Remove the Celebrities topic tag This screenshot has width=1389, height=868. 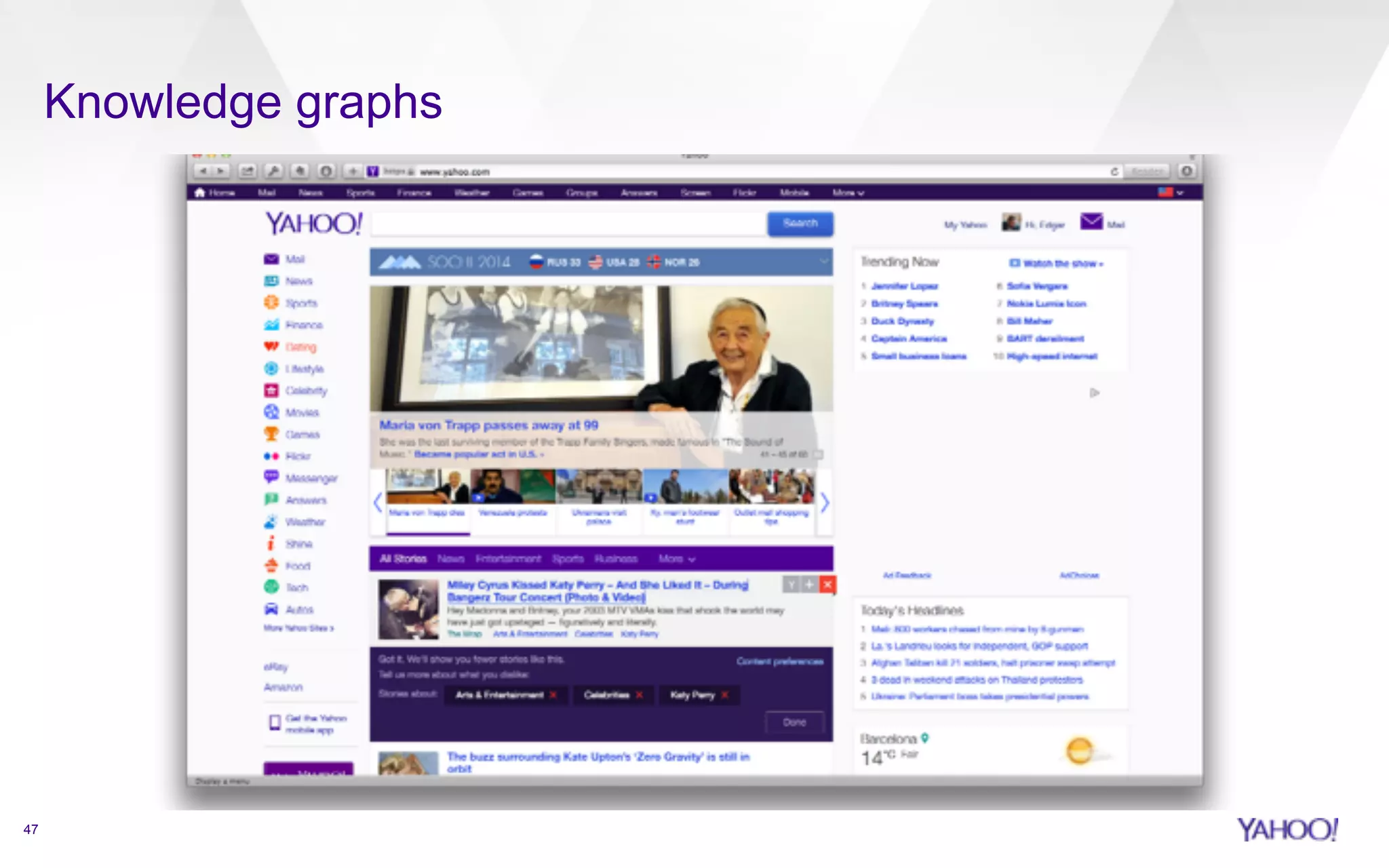click(639, 695)
